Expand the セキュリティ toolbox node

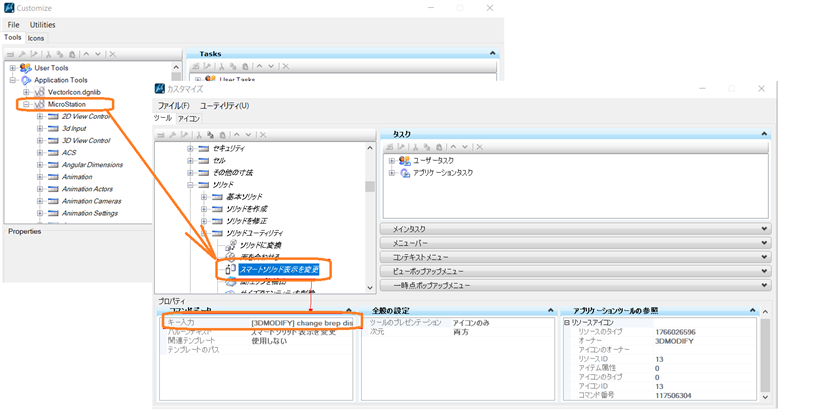point(190,148)
